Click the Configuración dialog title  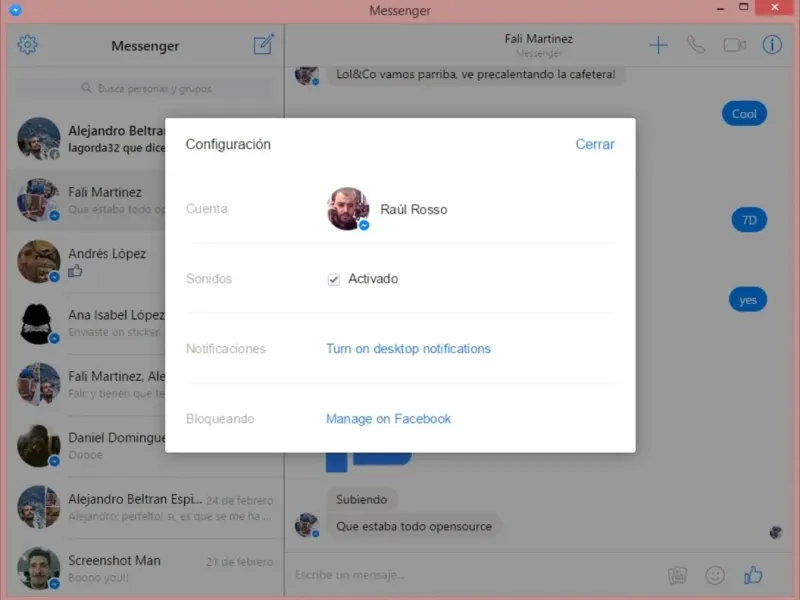[x=228, y=144]
